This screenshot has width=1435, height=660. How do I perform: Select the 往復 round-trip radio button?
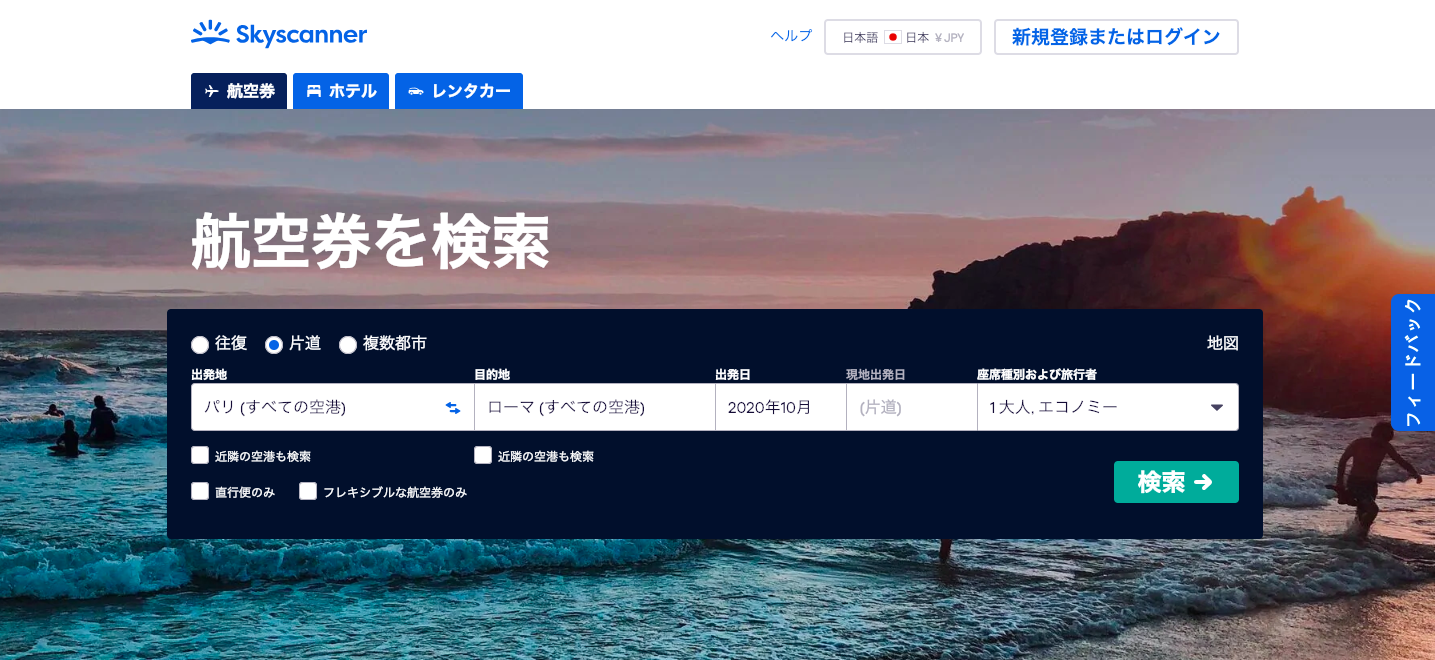(x=200, y=345)
